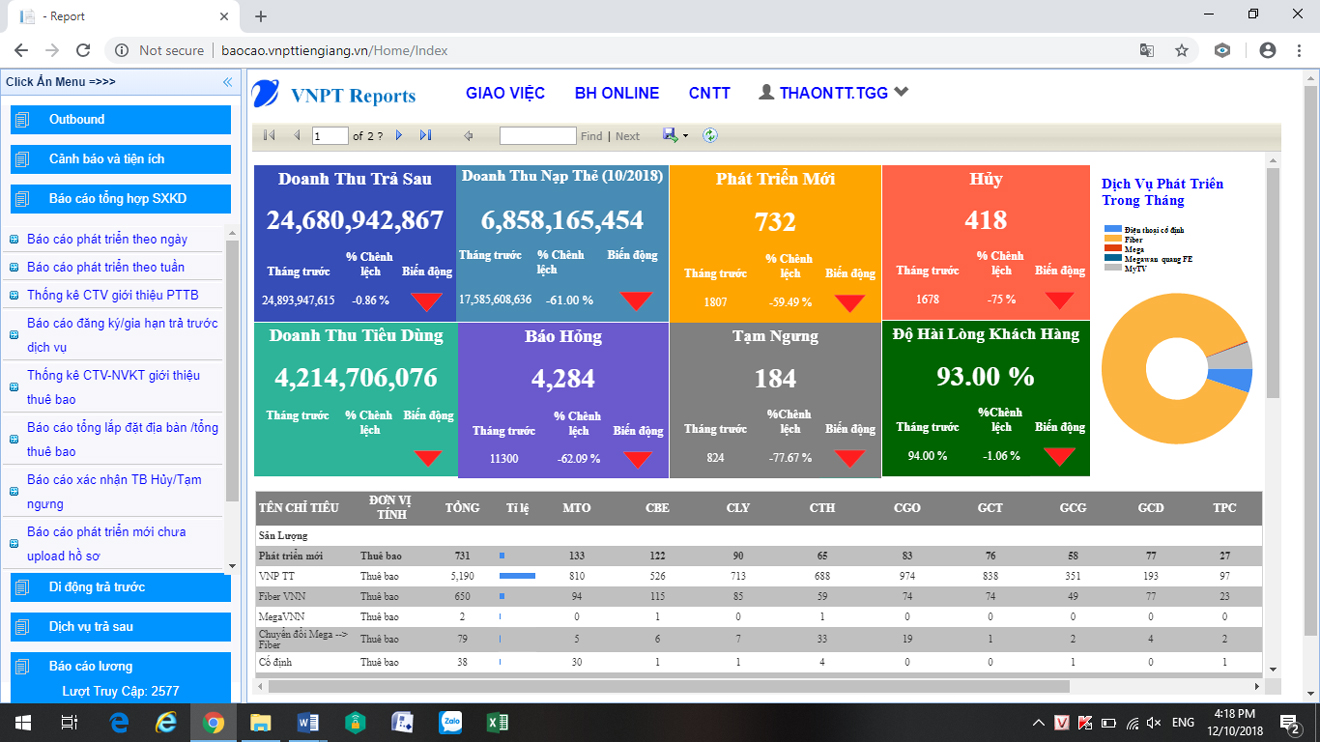
Task: Expand Dịch vụ trả sau section
Action: (x=120, y=627)
